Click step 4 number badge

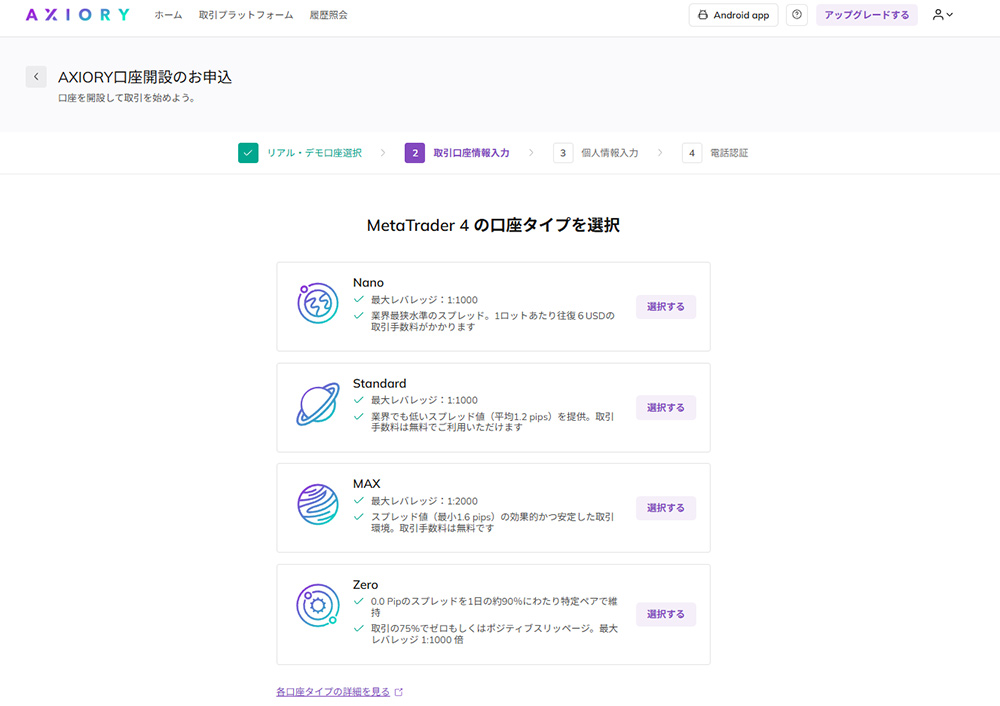[x=692, y=153]
